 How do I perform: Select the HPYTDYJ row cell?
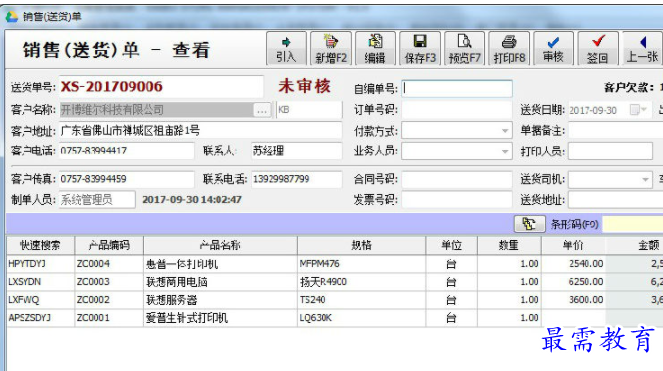41,264
